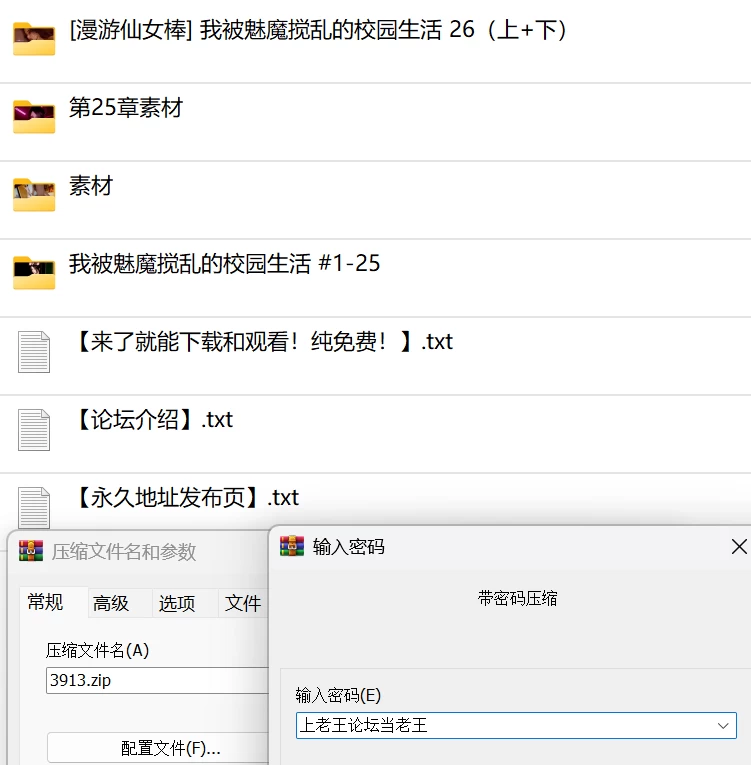Expand the password dropdown arrow
Image resolution: width=751 pixels, height=765 pixels.
[723, 725]
